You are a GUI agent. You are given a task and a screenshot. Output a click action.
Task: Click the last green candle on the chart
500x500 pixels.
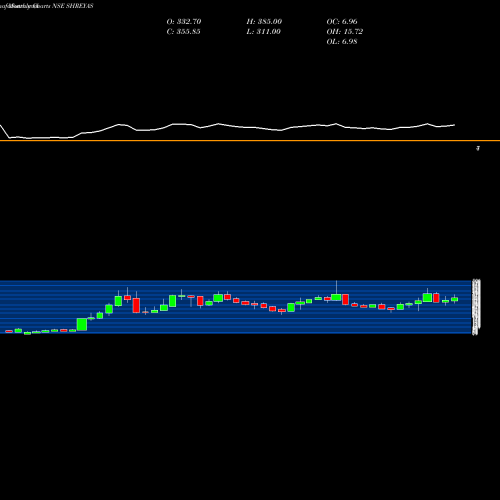point(455,299)
